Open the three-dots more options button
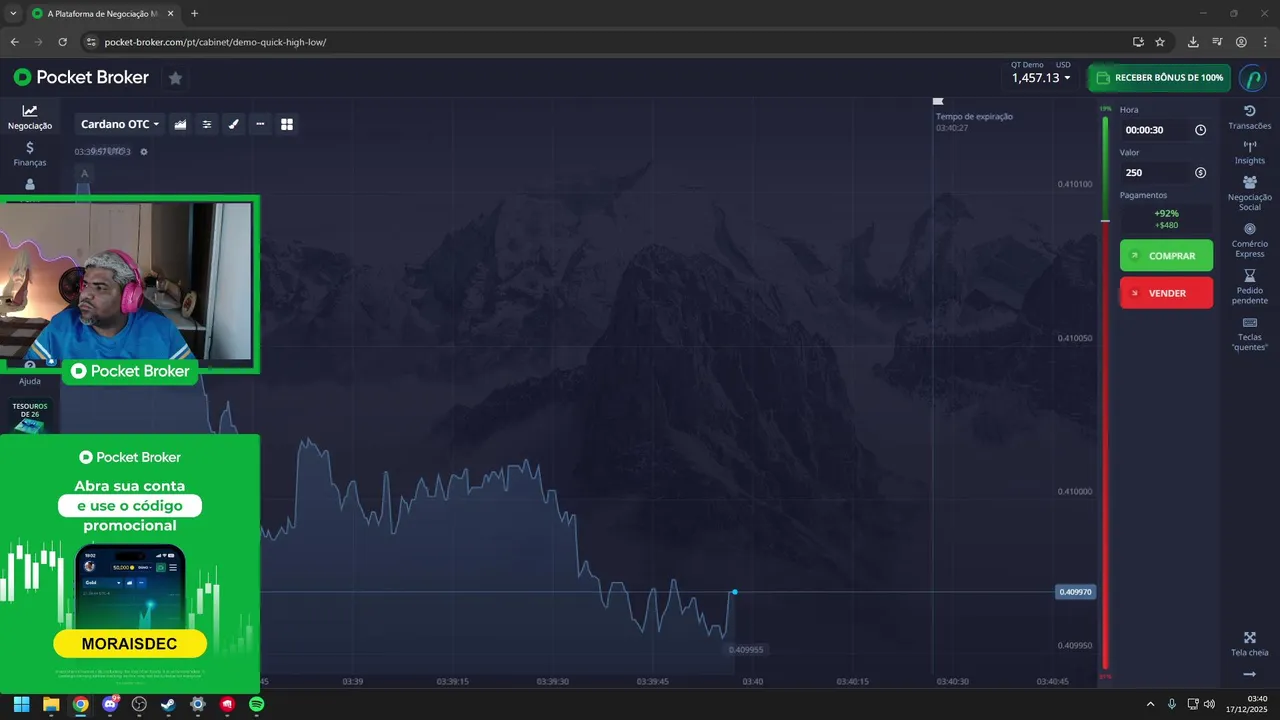The image size is (1280, 720). pyautogui.click(x=260, y=124)
